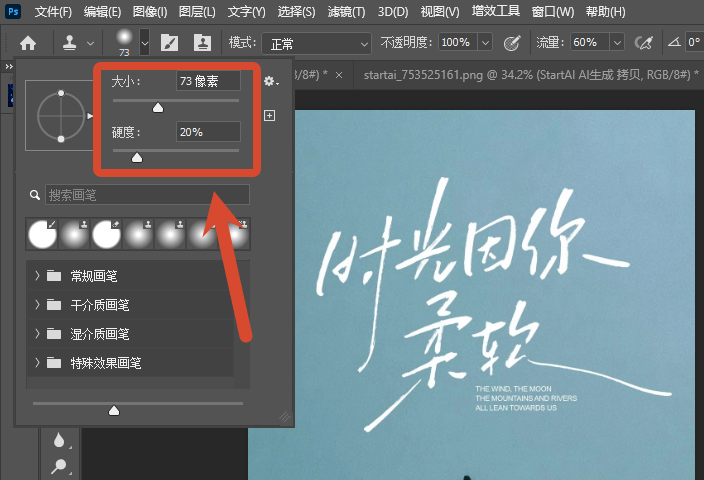Select second soft round recent brush
Screen dimensions: 704x480
74,234
